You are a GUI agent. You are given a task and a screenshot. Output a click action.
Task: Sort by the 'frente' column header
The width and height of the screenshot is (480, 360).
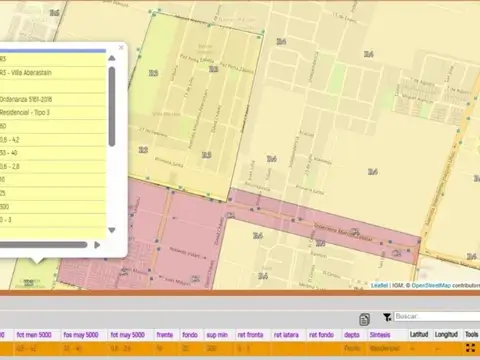point(165,335)
